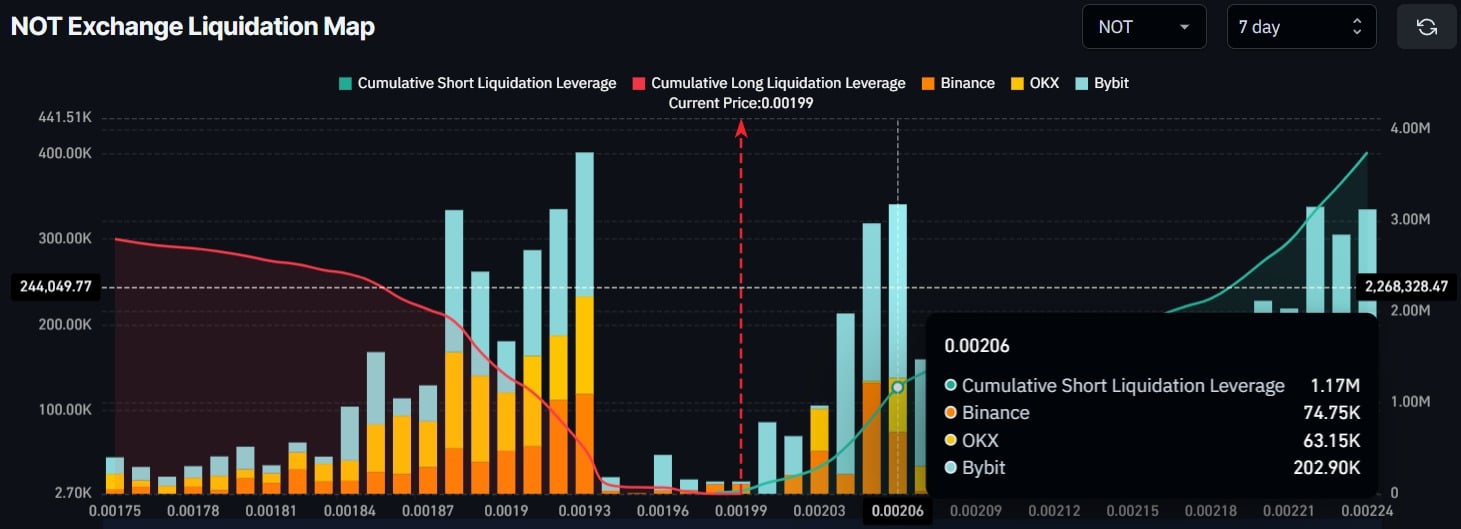Click the green Cumulative Short legend swatch
Screen dimensions: 1461x529
345,83
